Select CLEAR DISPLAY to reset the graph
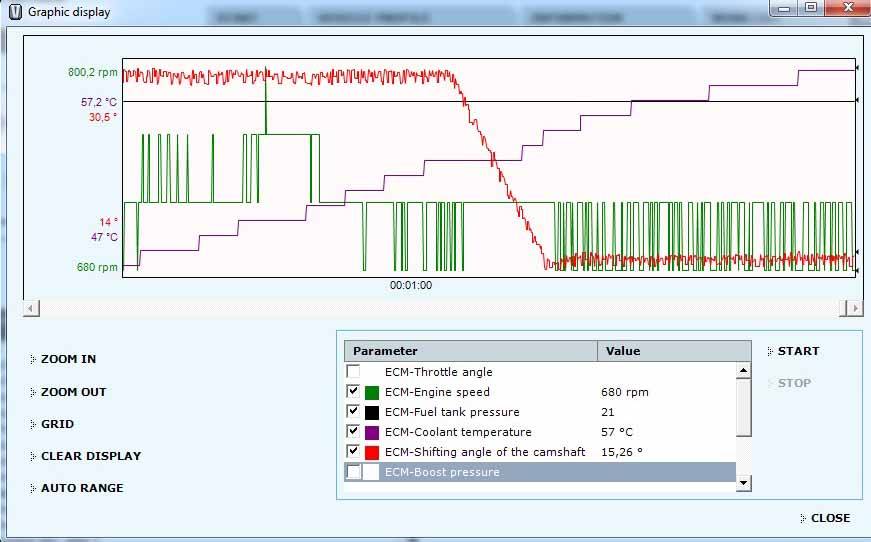Screen dimensions: 871x542 point(90,456)
